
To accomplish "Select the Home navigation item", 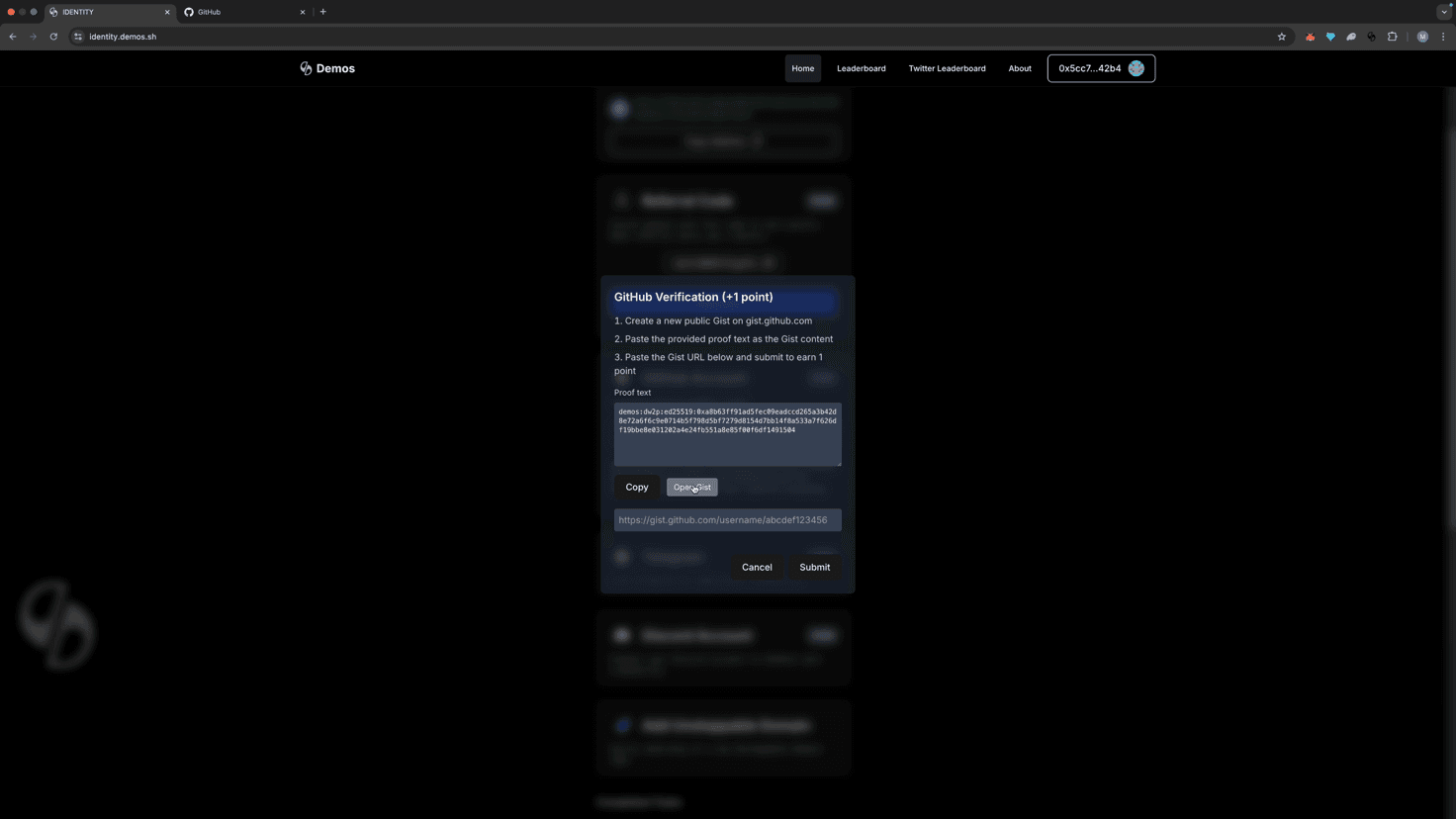I will [802, 68].
